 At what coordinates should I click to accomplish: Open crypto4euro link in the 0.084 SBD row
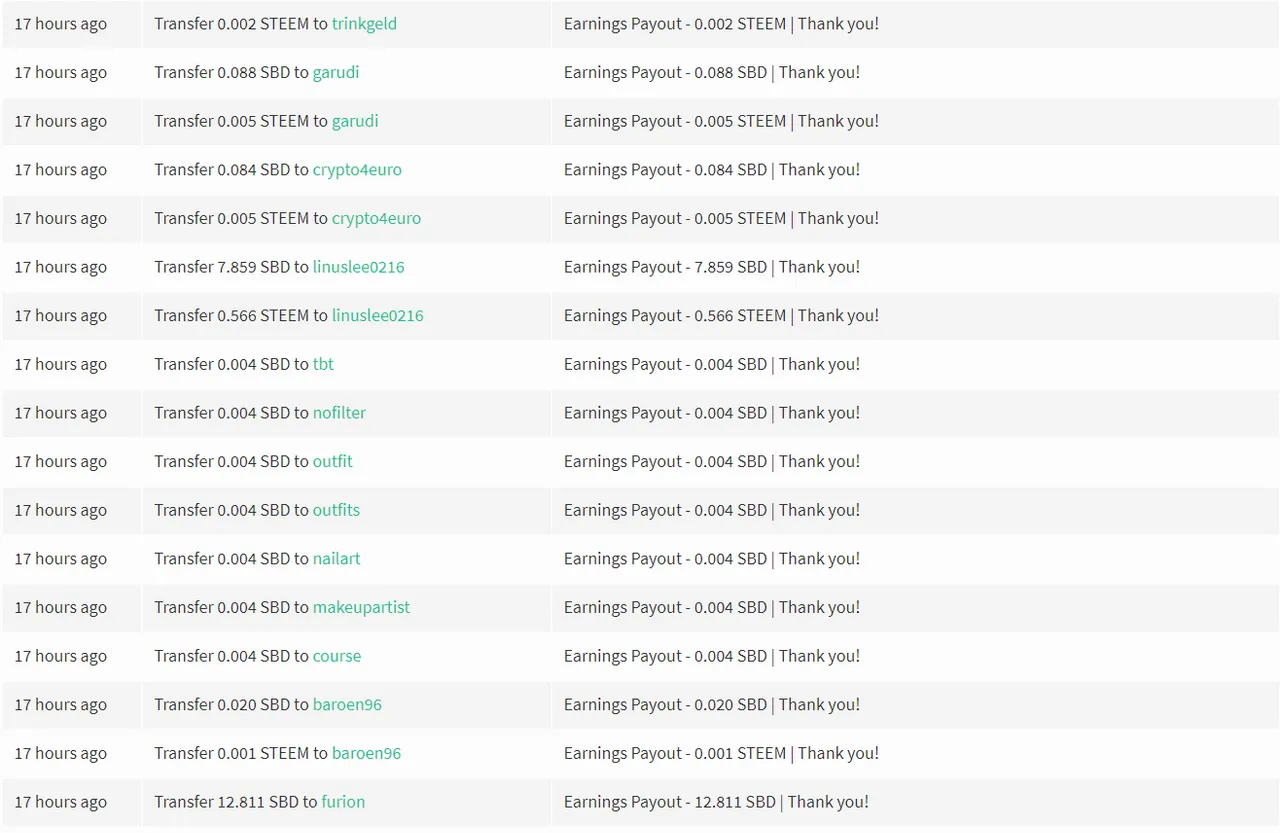click(357, 170)
